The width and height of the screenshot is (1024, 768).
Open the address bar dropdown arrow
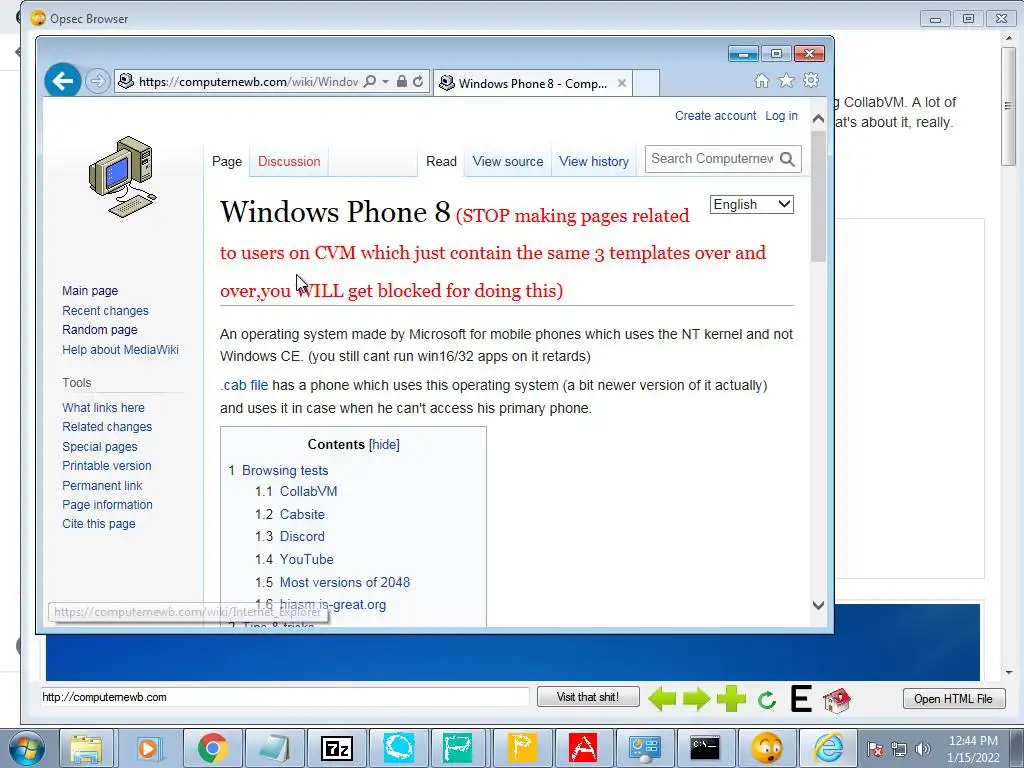(385, 82)
